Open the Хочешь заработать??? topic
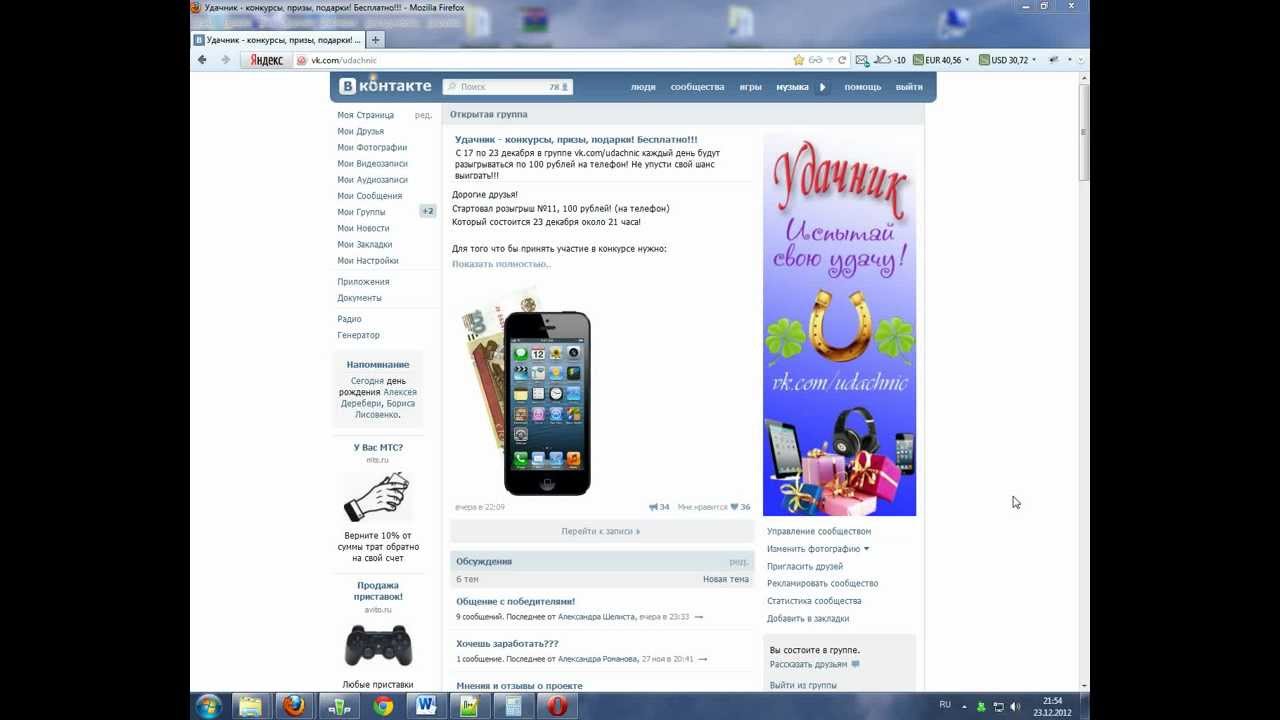This screenshot has width=1280, height=720. (507, 643)
